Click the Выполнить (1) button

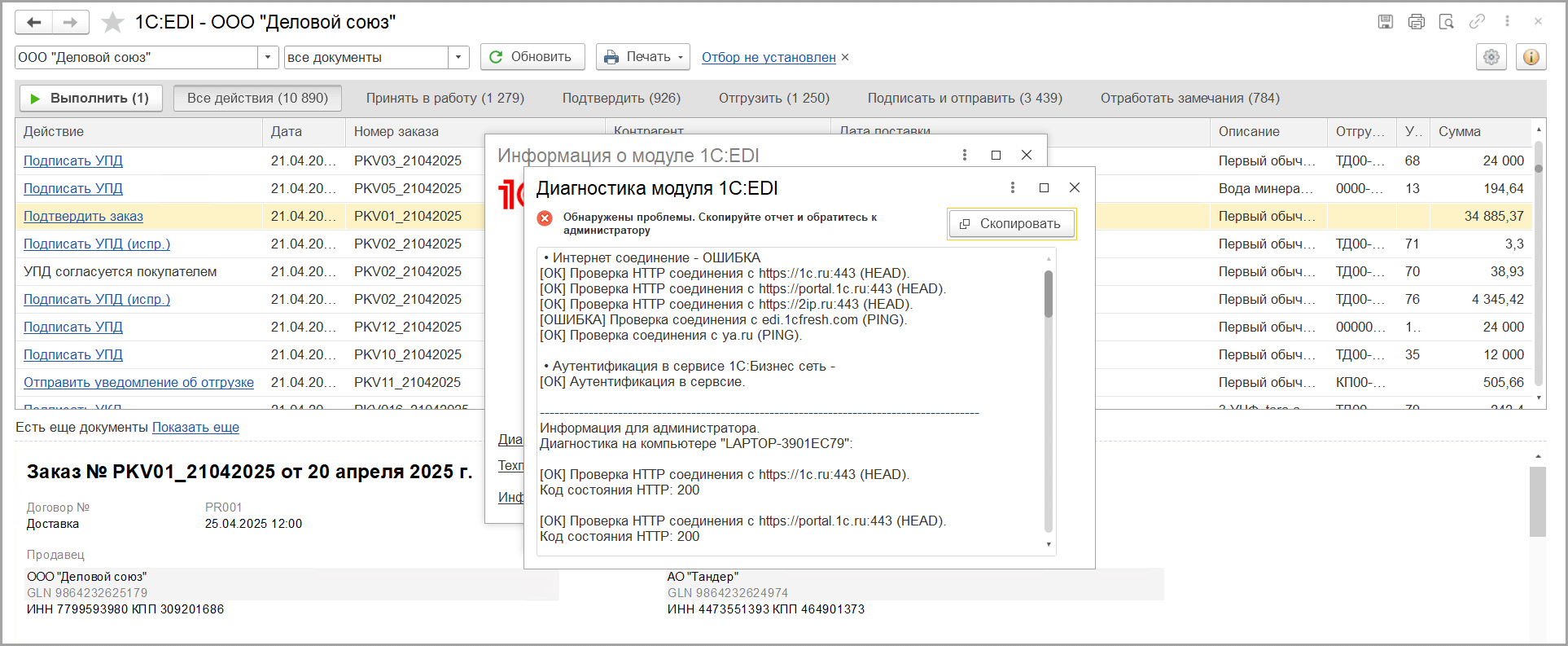click(91, 98)
